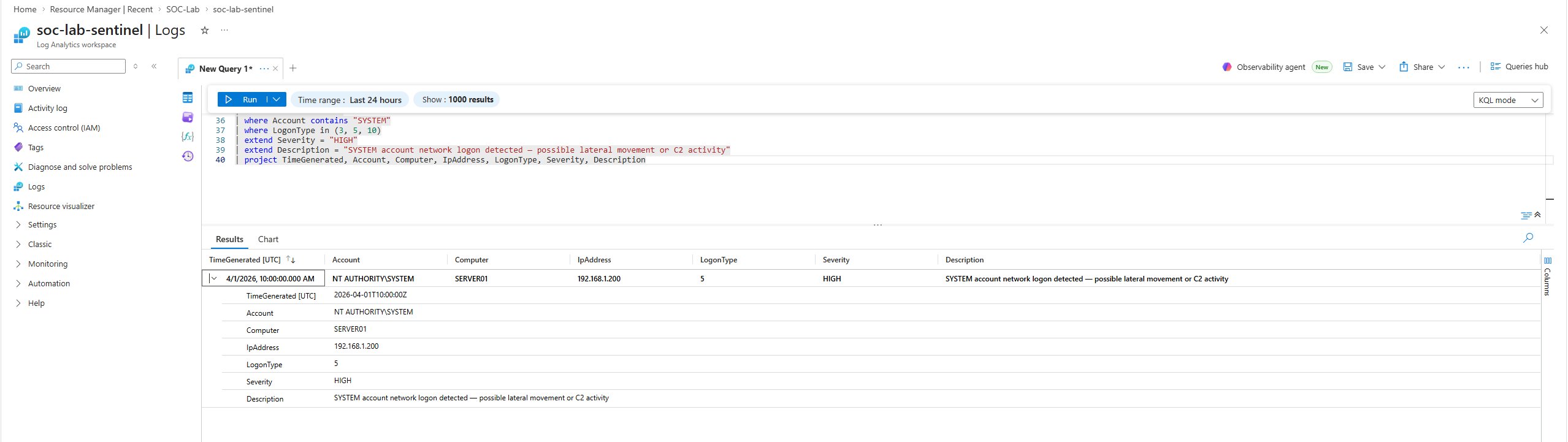Open the saved Queries side panel icon
The width and height of the screenshot is (1568, 442).
(x=188, y=117)
